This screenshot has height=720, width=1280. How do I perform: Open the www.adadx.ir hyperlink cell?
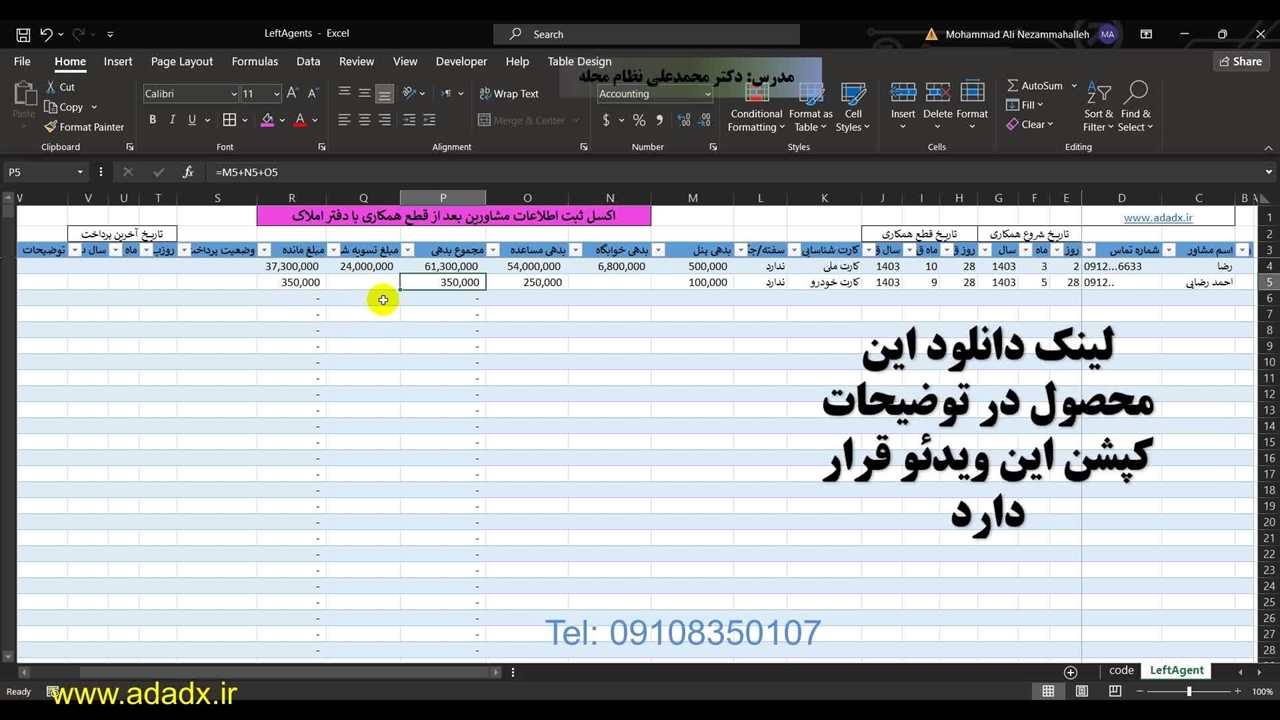pos(1157,217)
